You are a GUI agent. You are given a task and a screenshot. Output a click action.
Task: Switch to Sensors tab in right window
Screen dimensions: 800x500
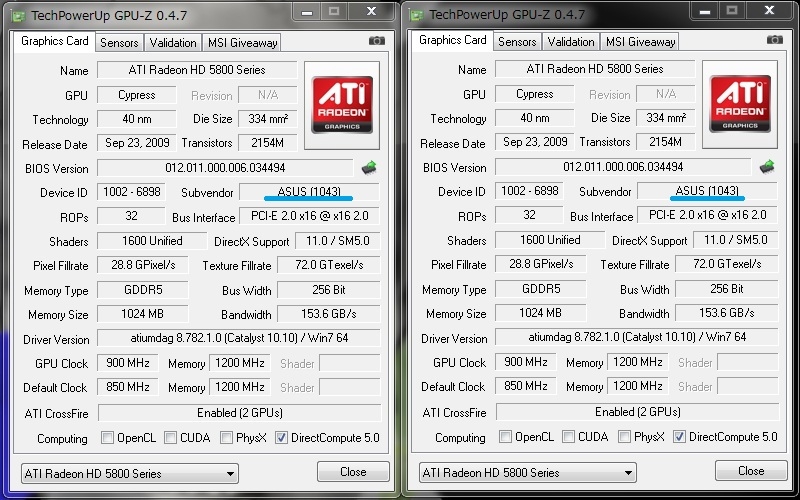(517, 42)
